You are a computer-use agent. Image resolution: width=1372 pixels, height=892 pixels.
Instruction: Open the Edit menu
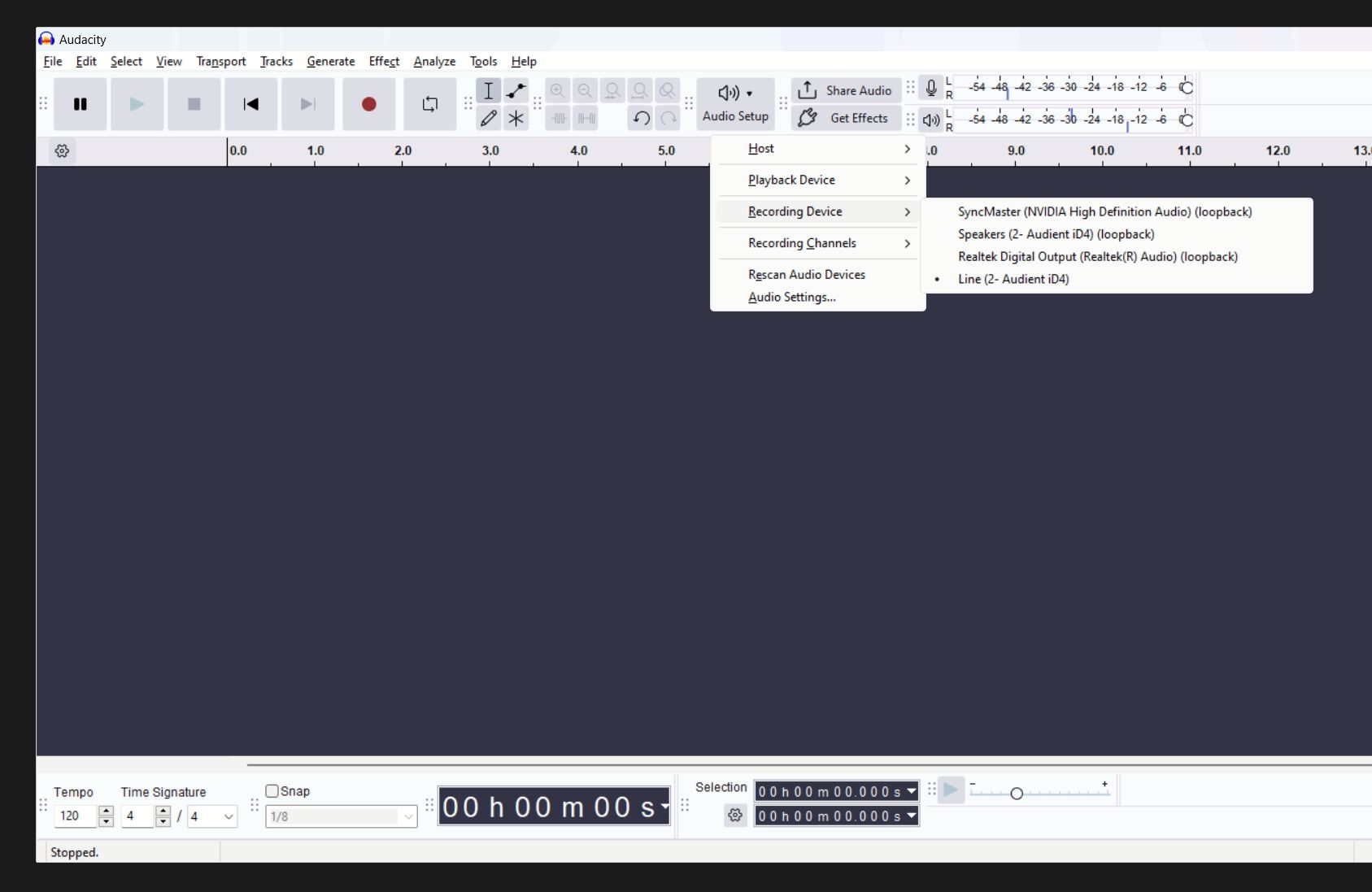(86, 61)
